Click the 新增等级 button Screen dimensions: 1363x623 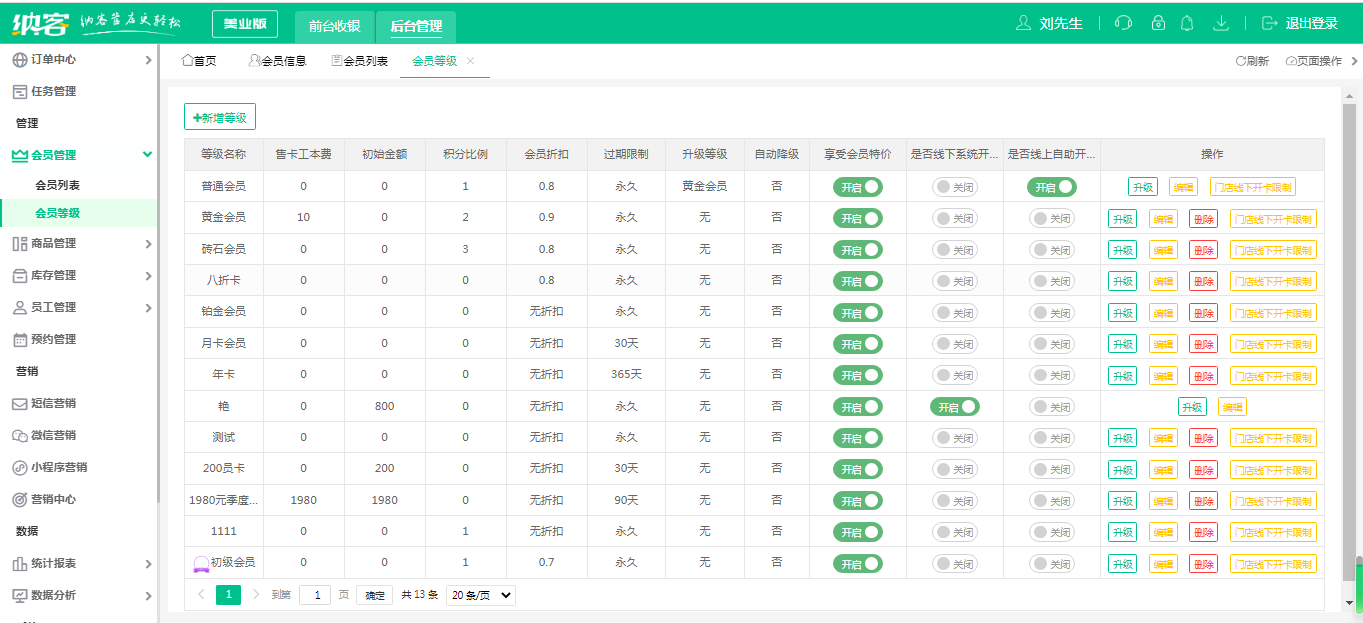218,116
